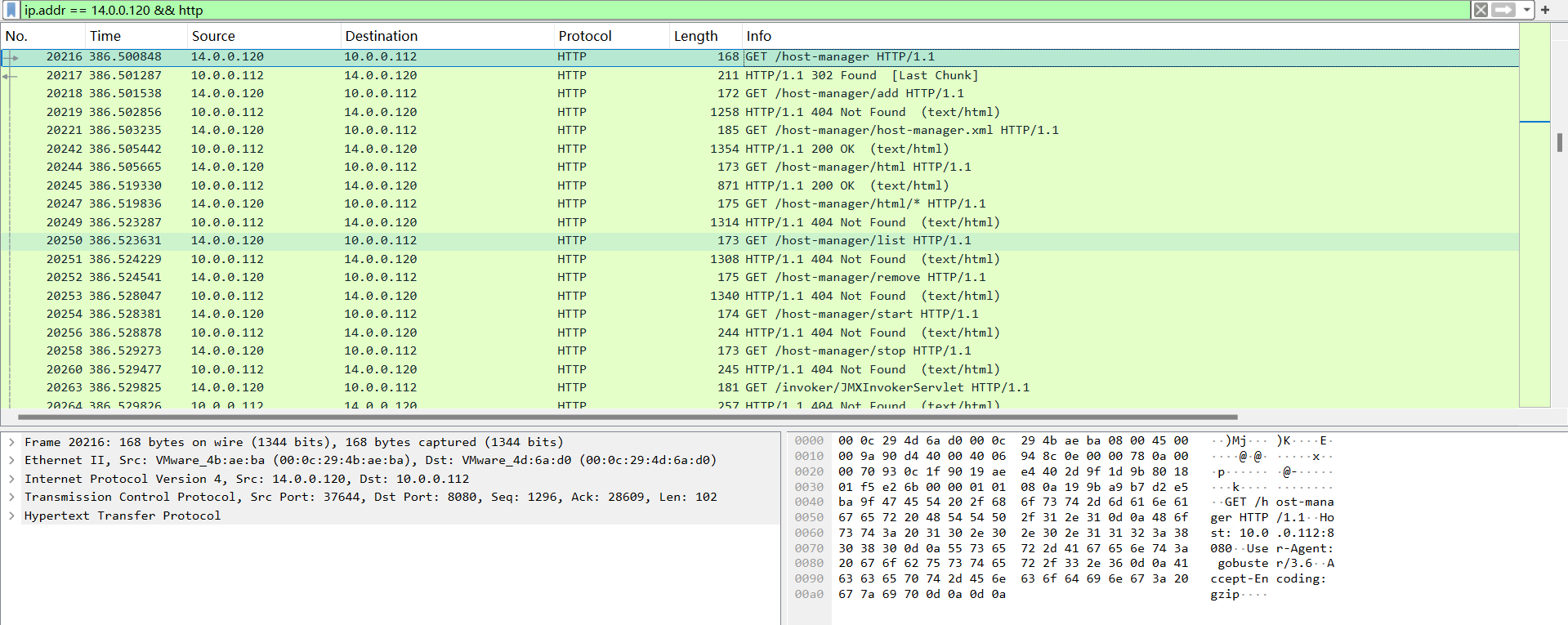
Task: Open the recent filters dropdown arrow
Action: (1526, 10)
